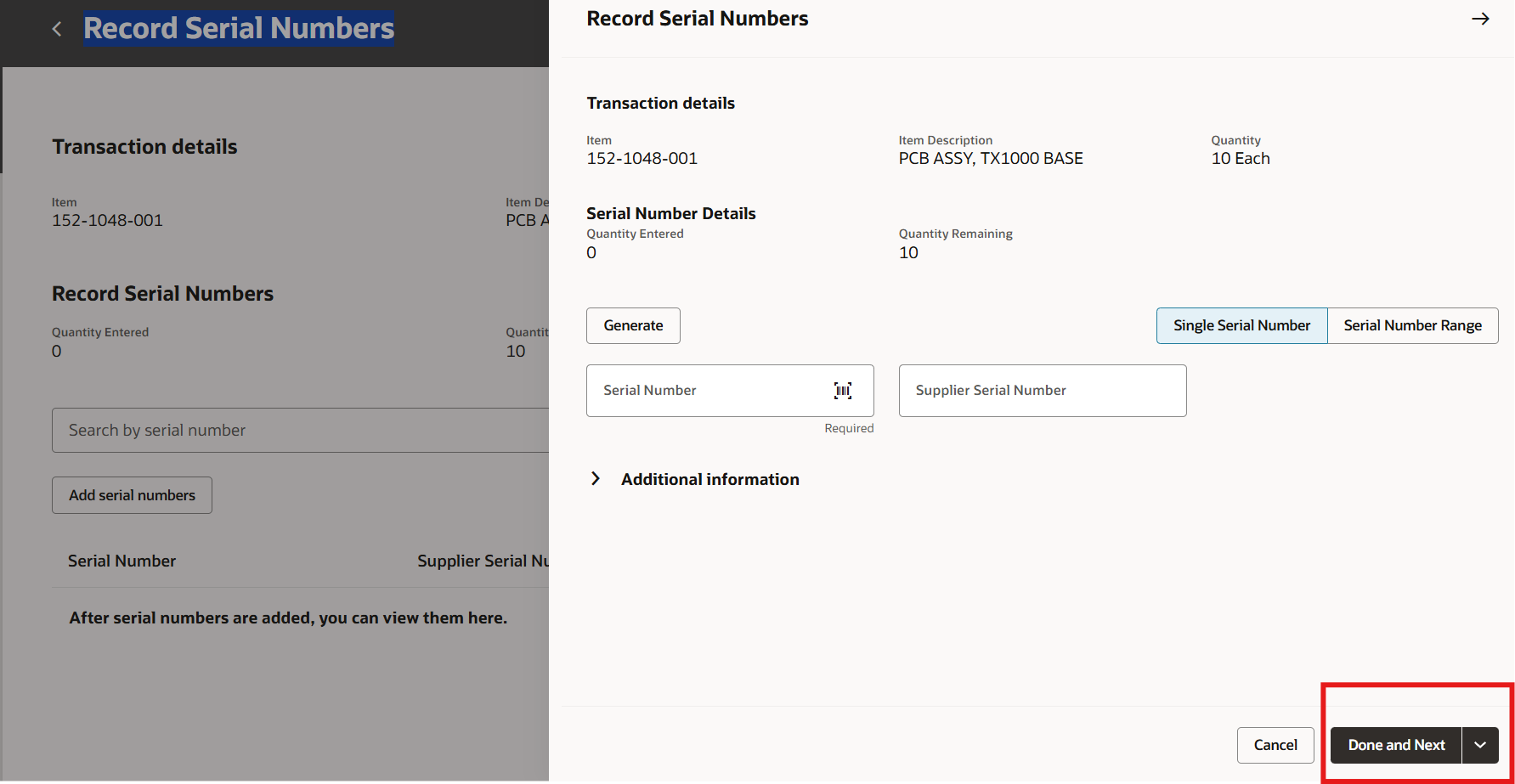This screenshot has width=1515, height=784.
Task: Click the back chevron beside Record Serial Numbers
Action: [57, 29]
